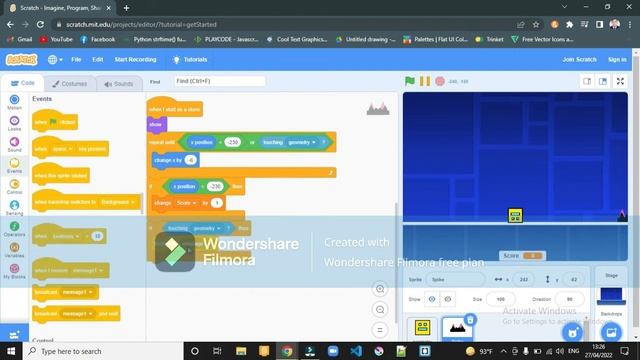The height and width of the screenshot is (360, 640).
Task: Open backdrop dropdown in backdrop switches block
Action: tap(118, 202)
